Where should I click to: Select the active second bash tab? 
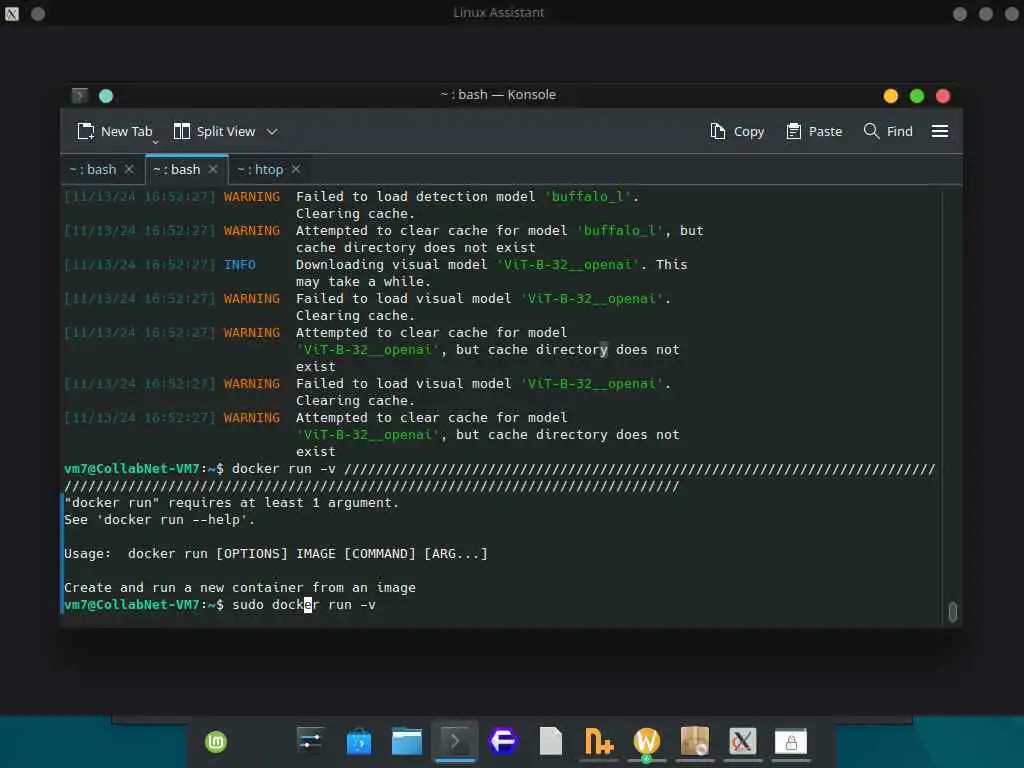pos(177,169)
